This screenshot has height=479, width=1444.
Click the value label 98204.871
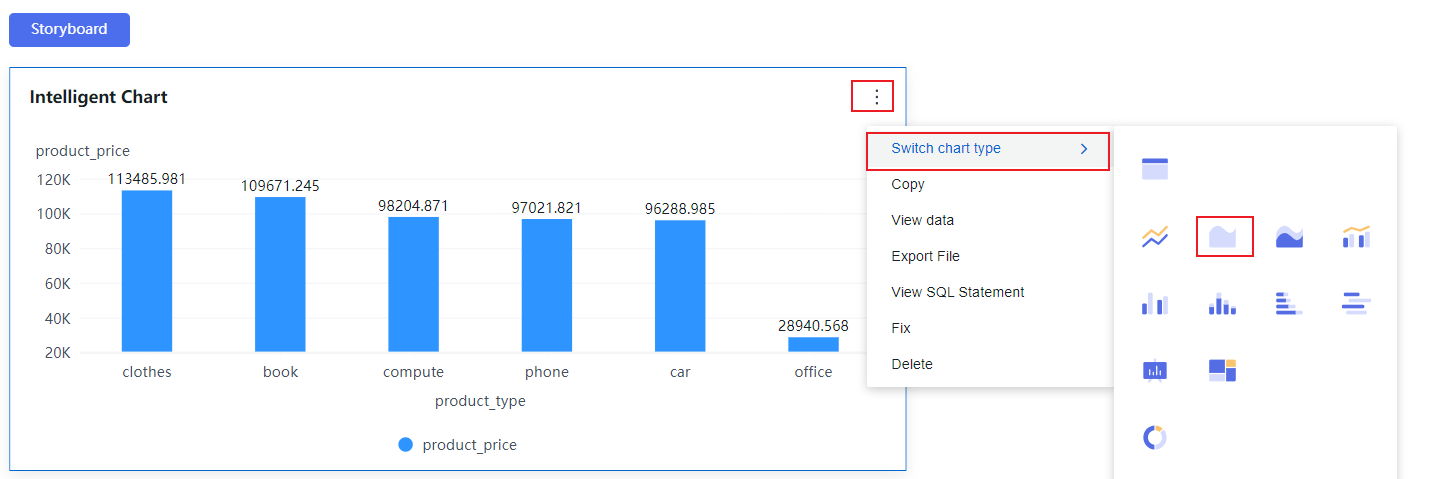[x=413, y=206]
